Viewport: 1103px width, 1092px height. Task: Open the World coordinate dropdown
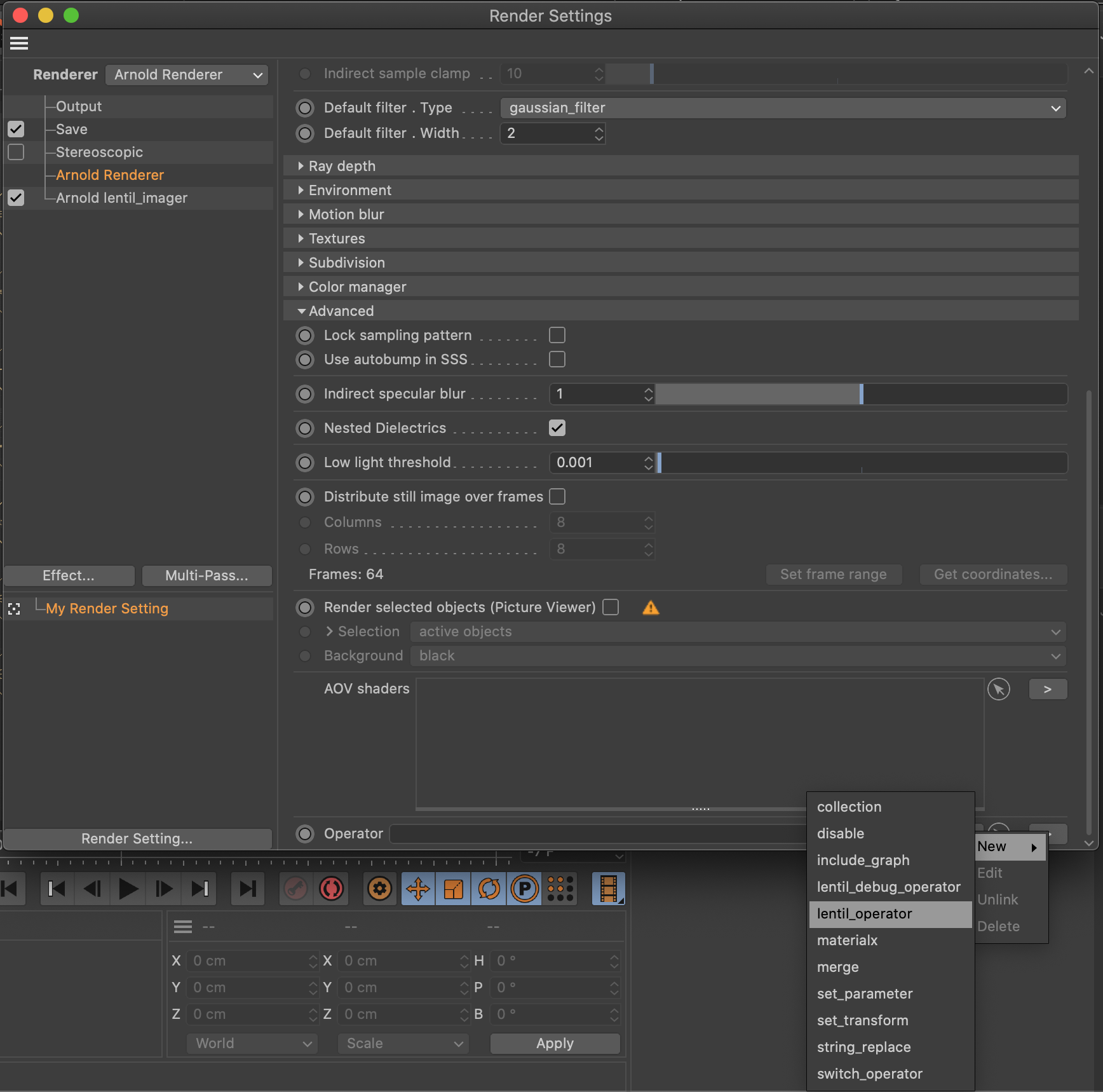(252, 1044)
